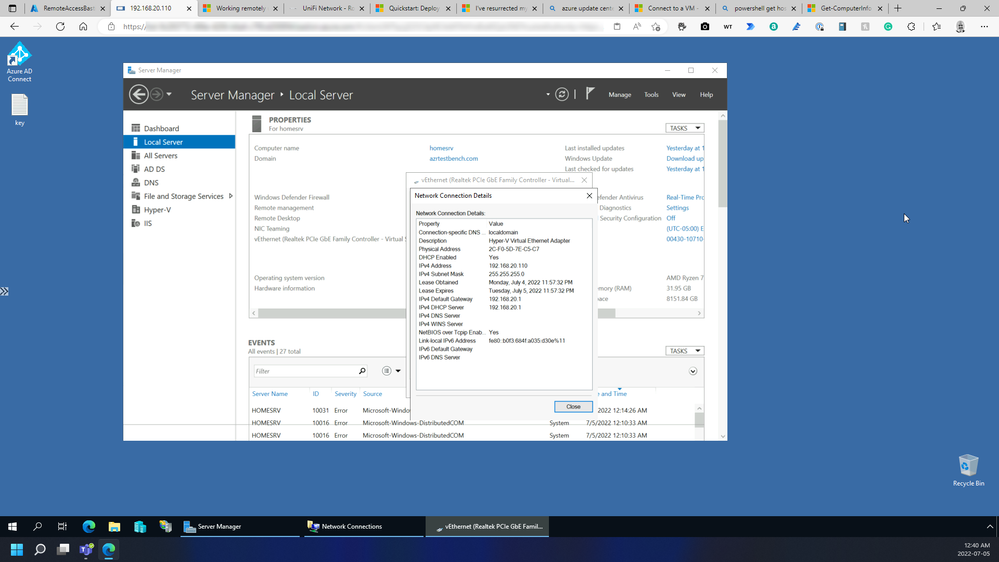Switch to the UniFi Network browser tab
Viewport: 999px width, 562px height.
tap(327, 8)
